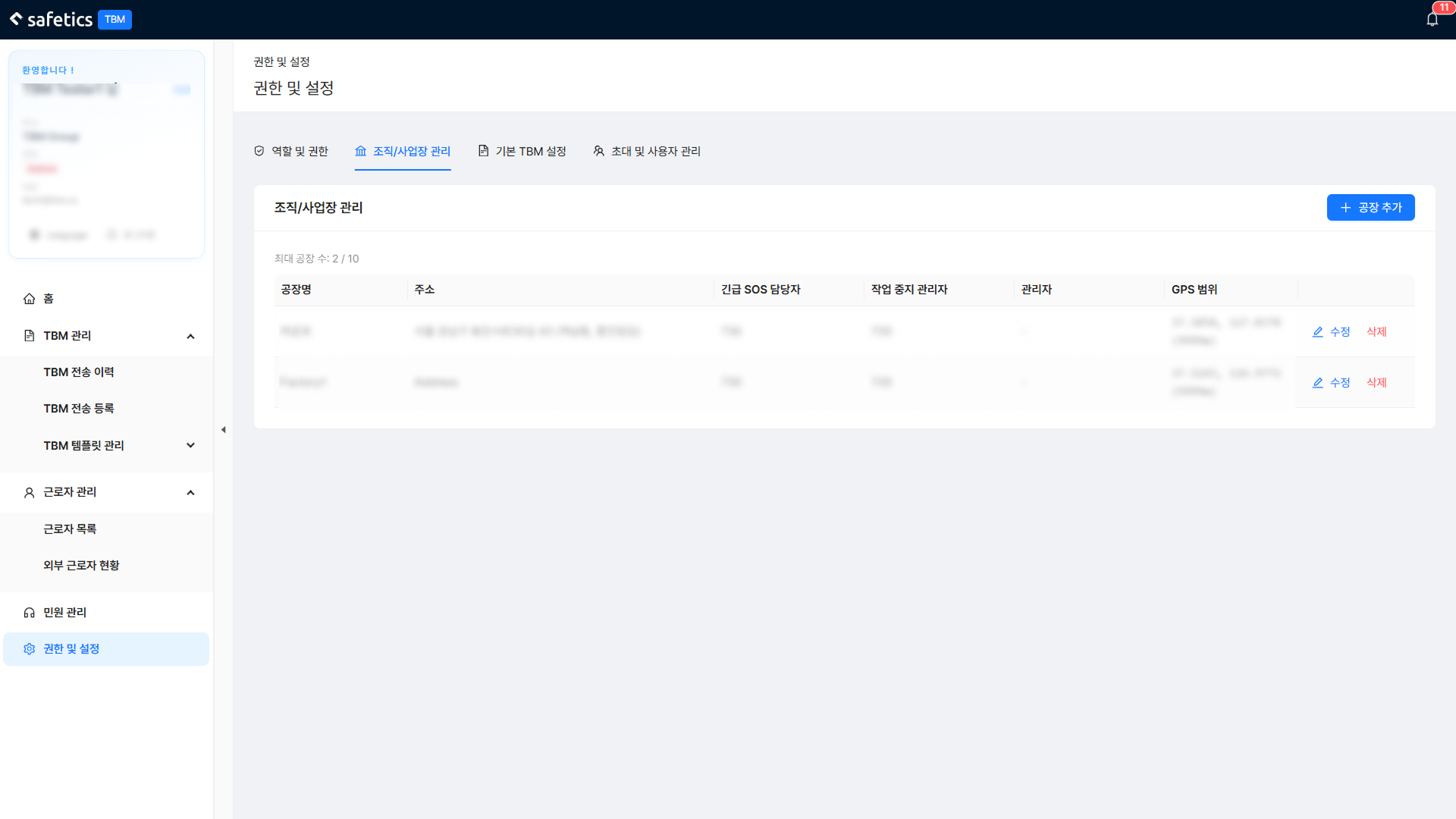This screenshot has height=819, width=1456.
Task: Switch to the 역할 및 권한 tab
Action: [x=291, y=152]
